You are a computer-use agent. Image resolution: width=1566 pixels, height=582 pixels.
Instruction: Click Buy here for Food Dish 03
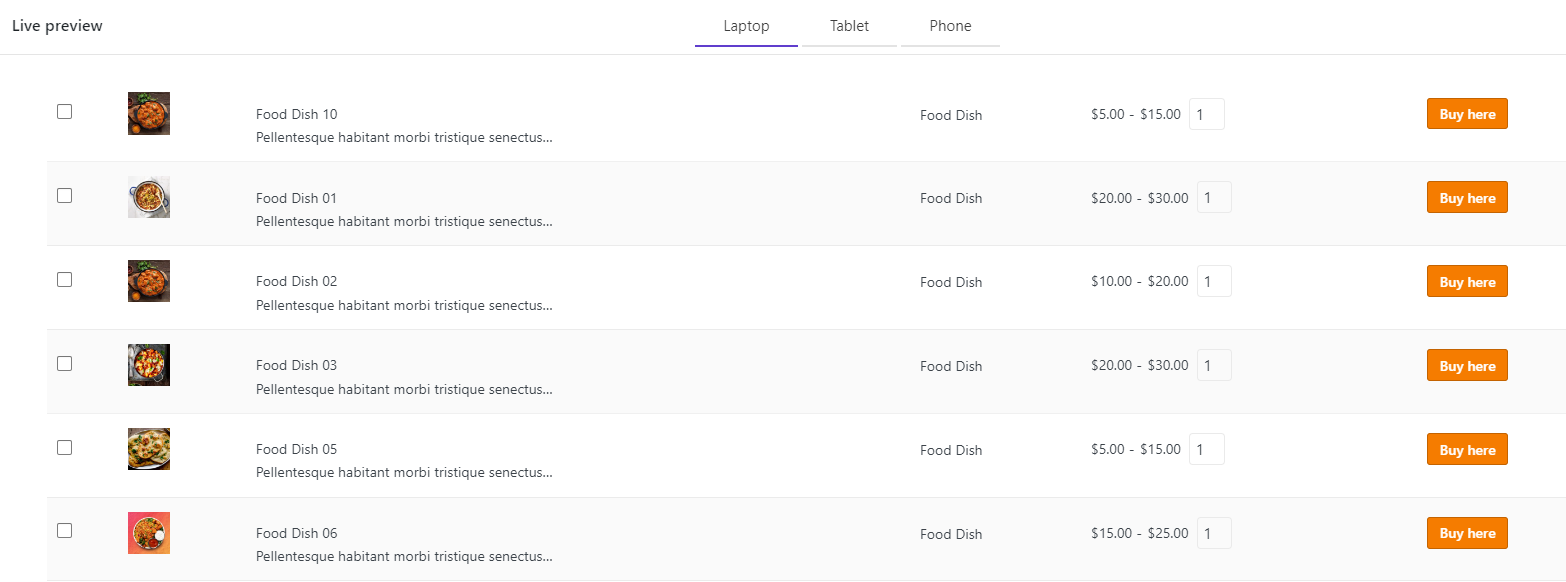coord(1467,366)
